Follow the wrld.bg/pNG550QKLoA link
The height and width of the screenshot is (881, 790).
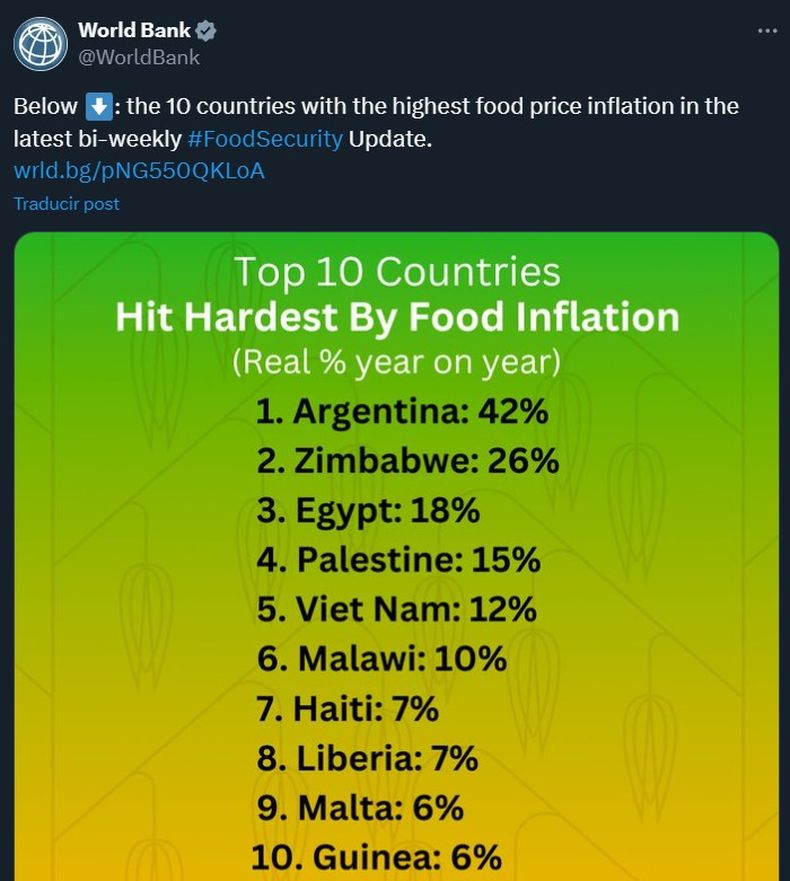[139, 170]
